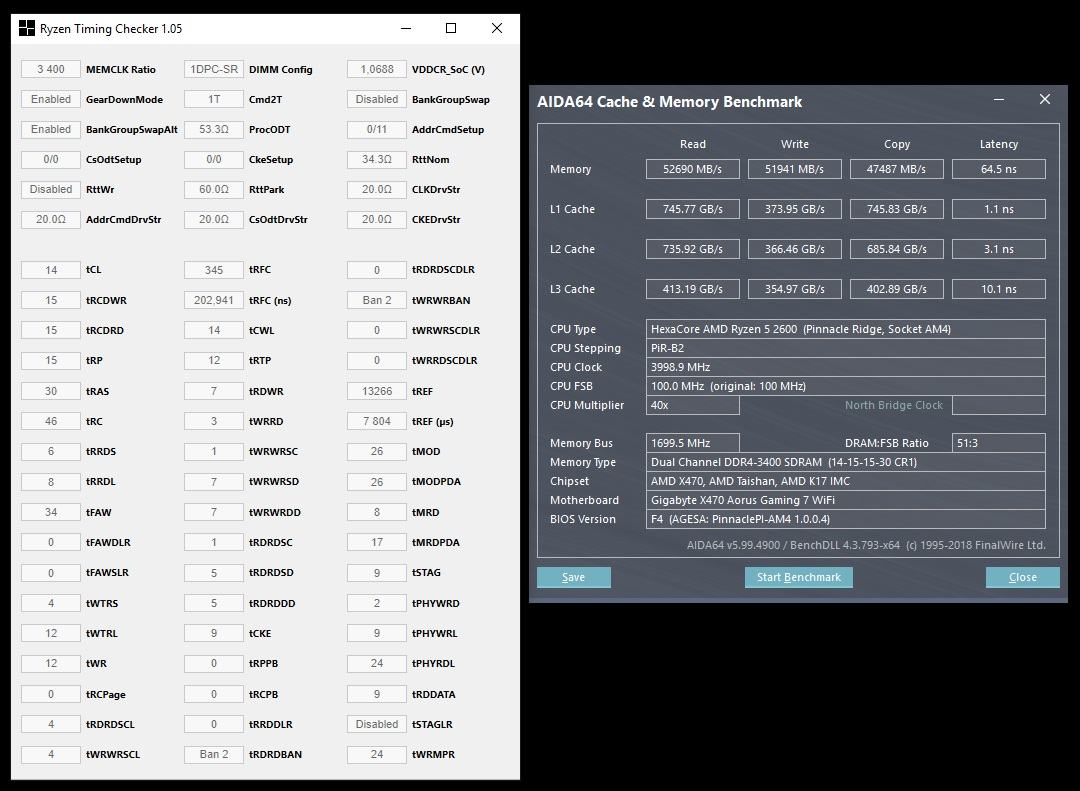Viewport: 1080px width, 791px height.
Task: Click the RttPark value 60.0Ω
Action: pos(214,189)
